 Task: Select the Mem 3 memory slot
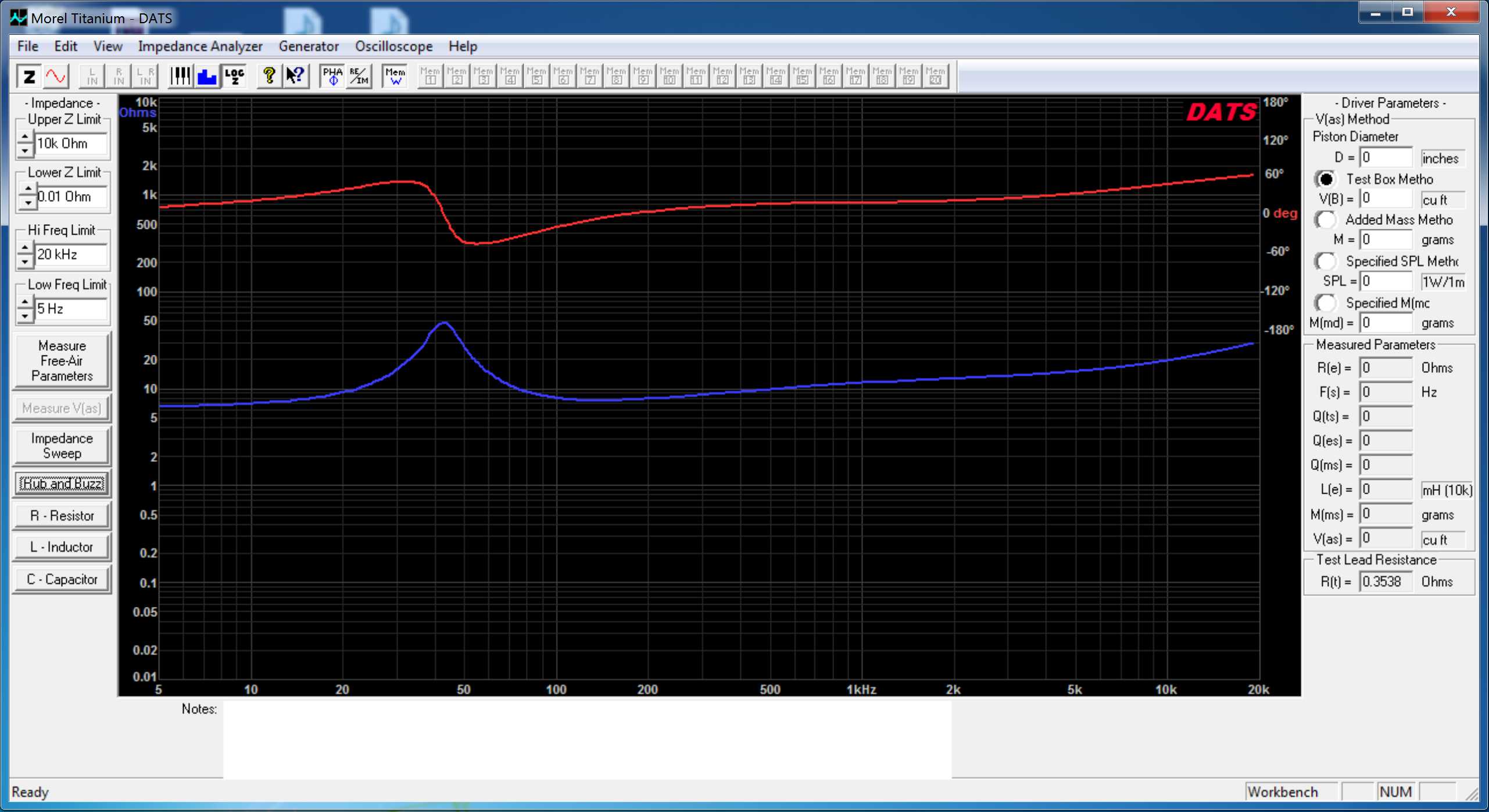484,76
